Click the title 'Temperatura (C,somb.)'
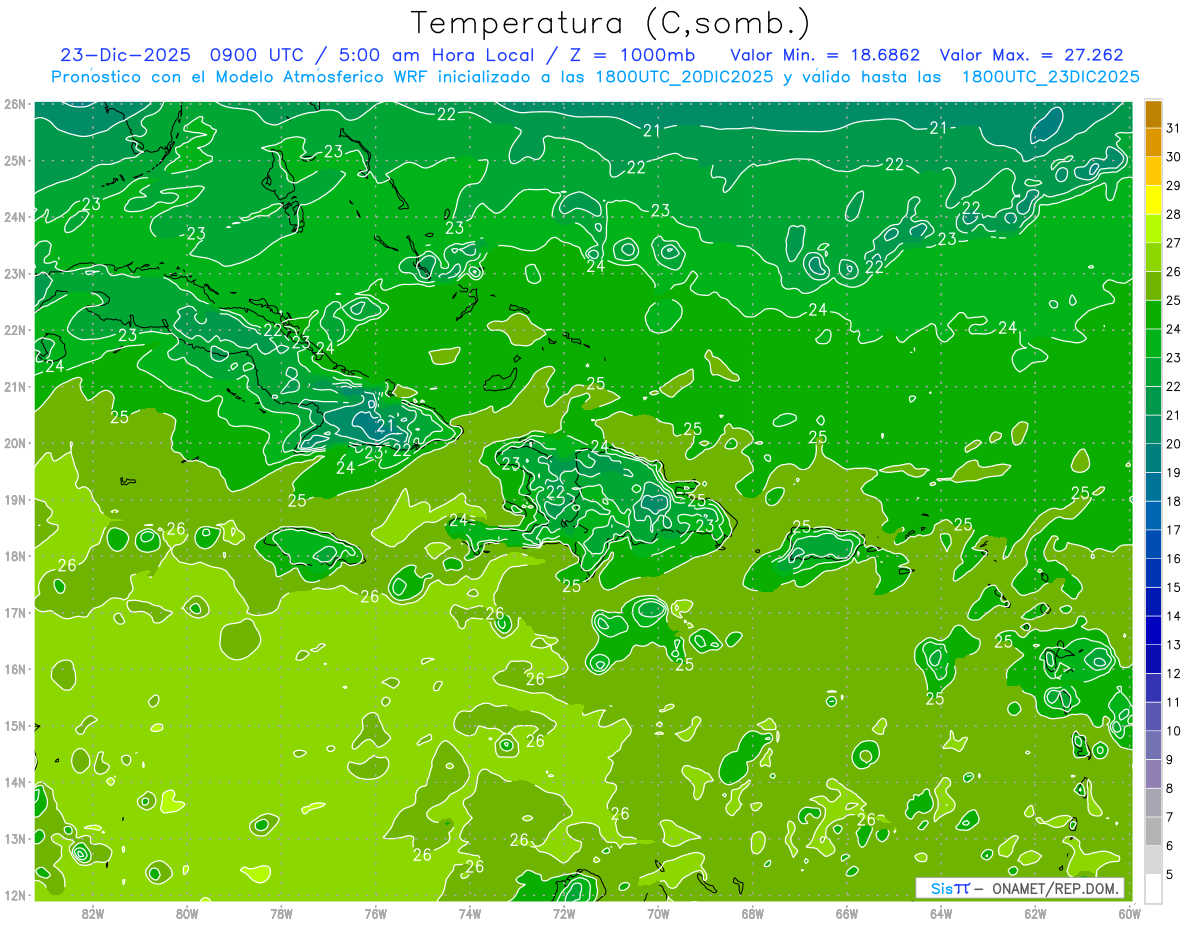Image resolution: width=1200 pixels, height=927 pixels. 611,23
